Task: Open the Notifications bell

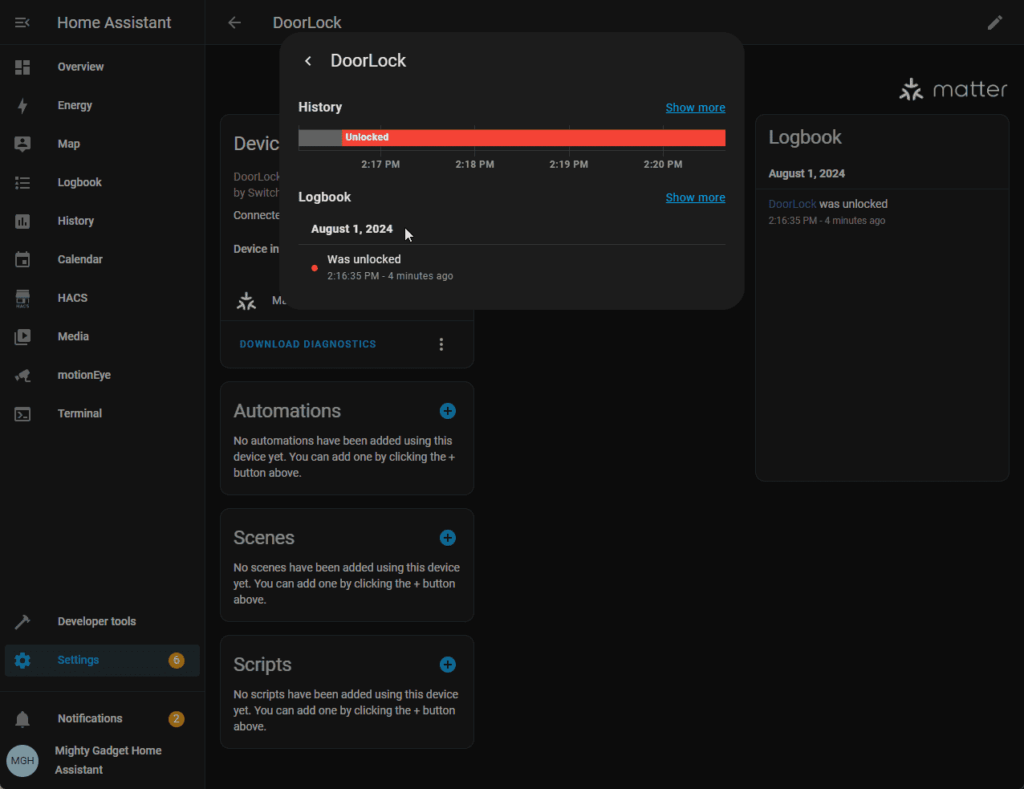Action: (23, 719)
